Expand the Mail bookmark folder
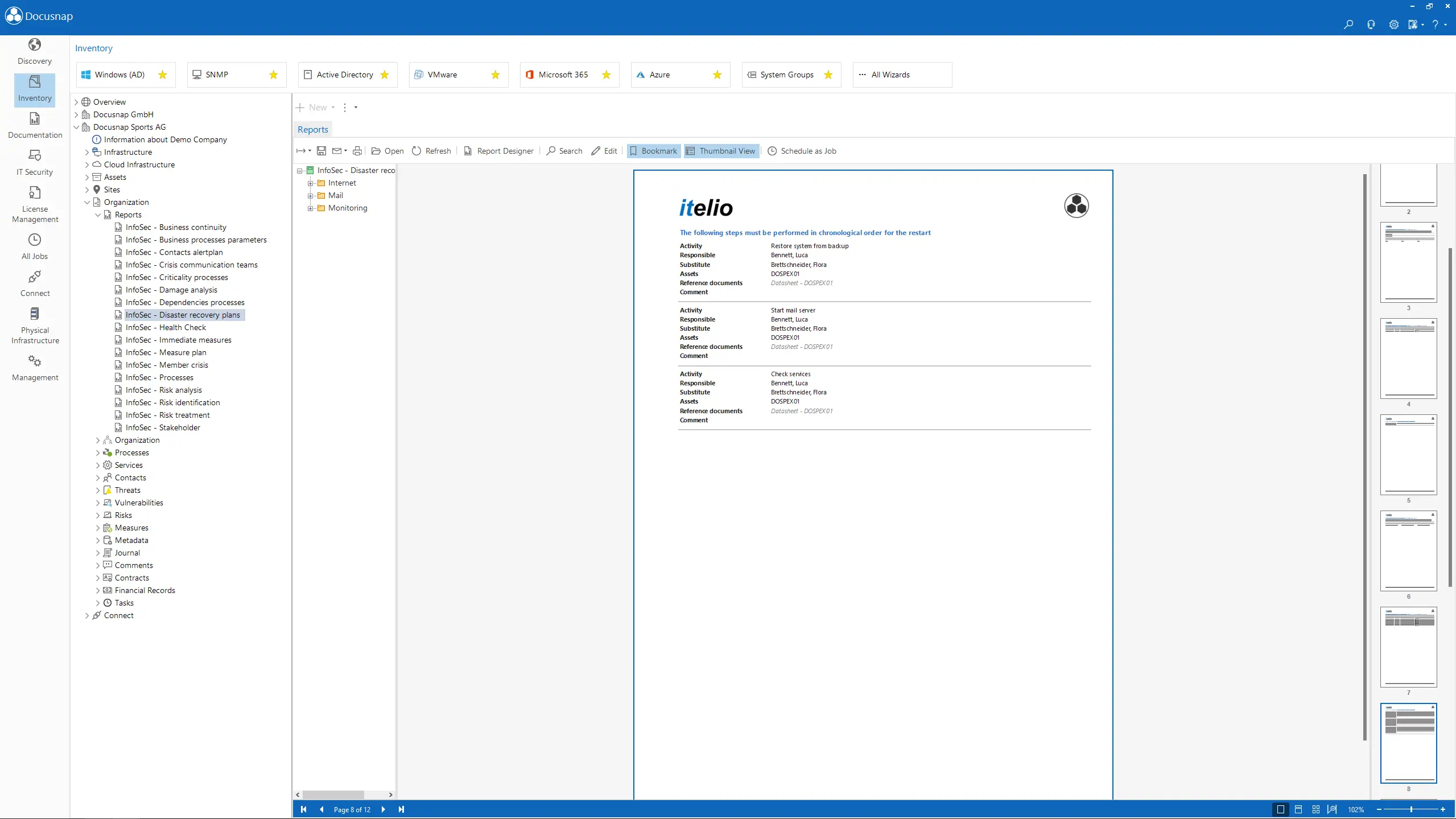Screen dimensions: 1456x819 (311, 195)
